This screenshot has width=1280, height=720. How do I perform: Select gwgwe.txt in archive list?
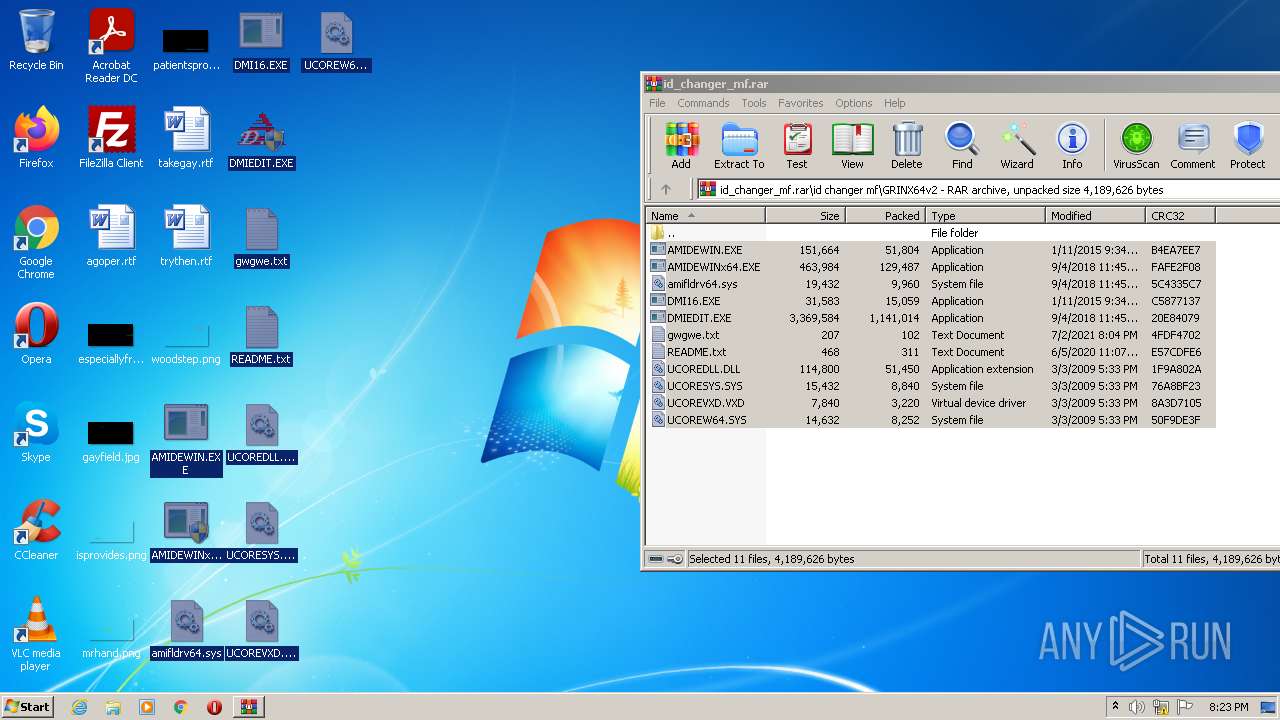click(931, 335)
